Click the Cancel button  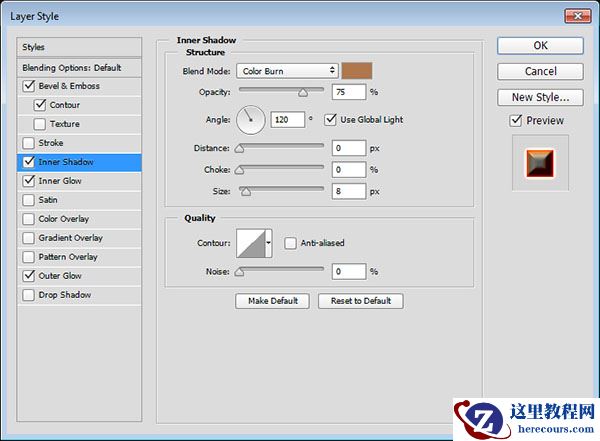540,71
